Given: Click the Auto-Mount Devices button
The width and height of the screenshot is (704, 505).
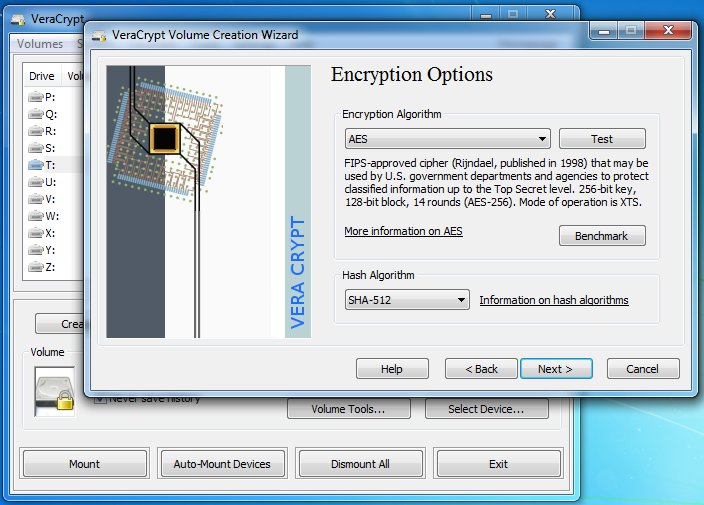Looking at the screenshot, I should coord(222,464).
